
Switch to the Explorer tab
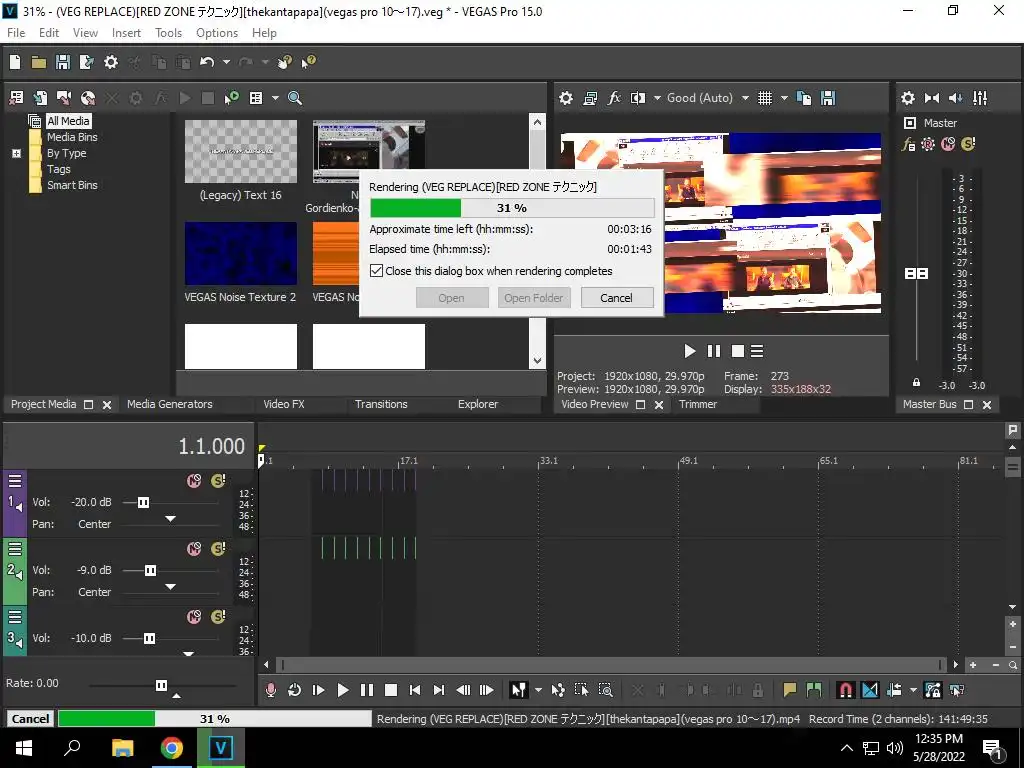478,404
